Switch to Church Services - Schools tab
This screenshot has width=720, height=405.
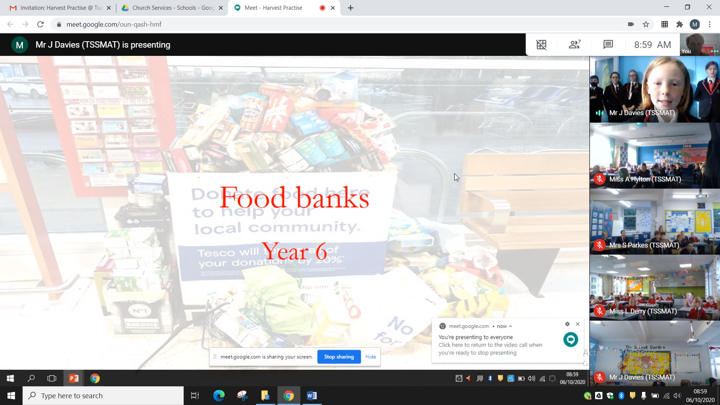169,8
